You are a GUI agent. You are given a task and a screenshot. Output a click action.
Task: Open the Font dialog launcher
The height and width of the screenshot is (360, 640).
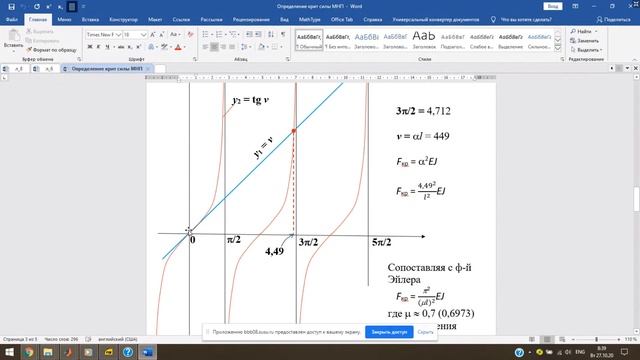click(195, 60)
